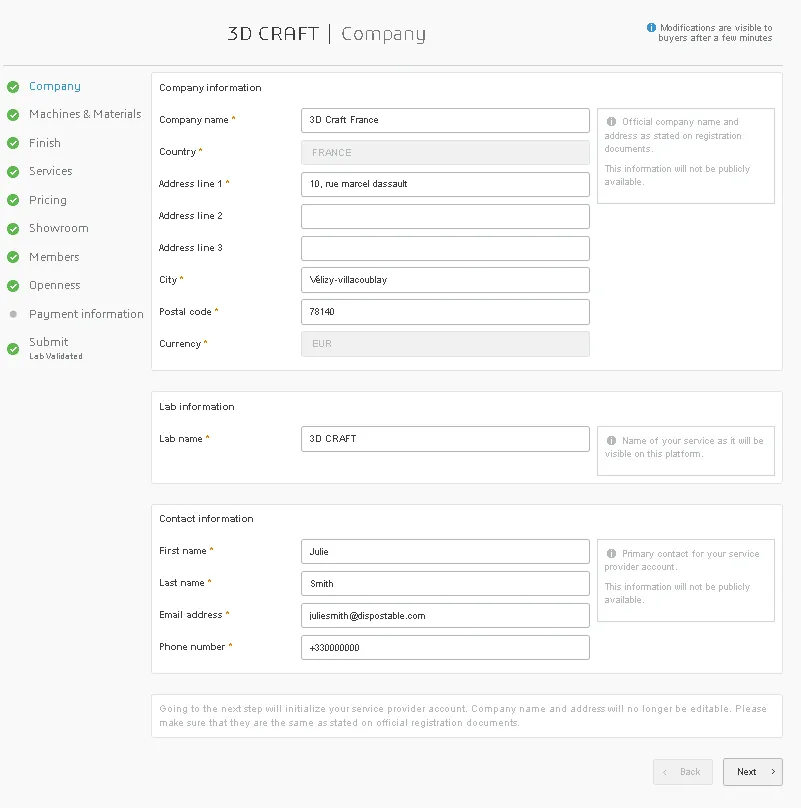Image resolution: width=801 pixels, height=808 pixels.
Task: Click the green checkmark next to Pricing
Action: point(13,200)
